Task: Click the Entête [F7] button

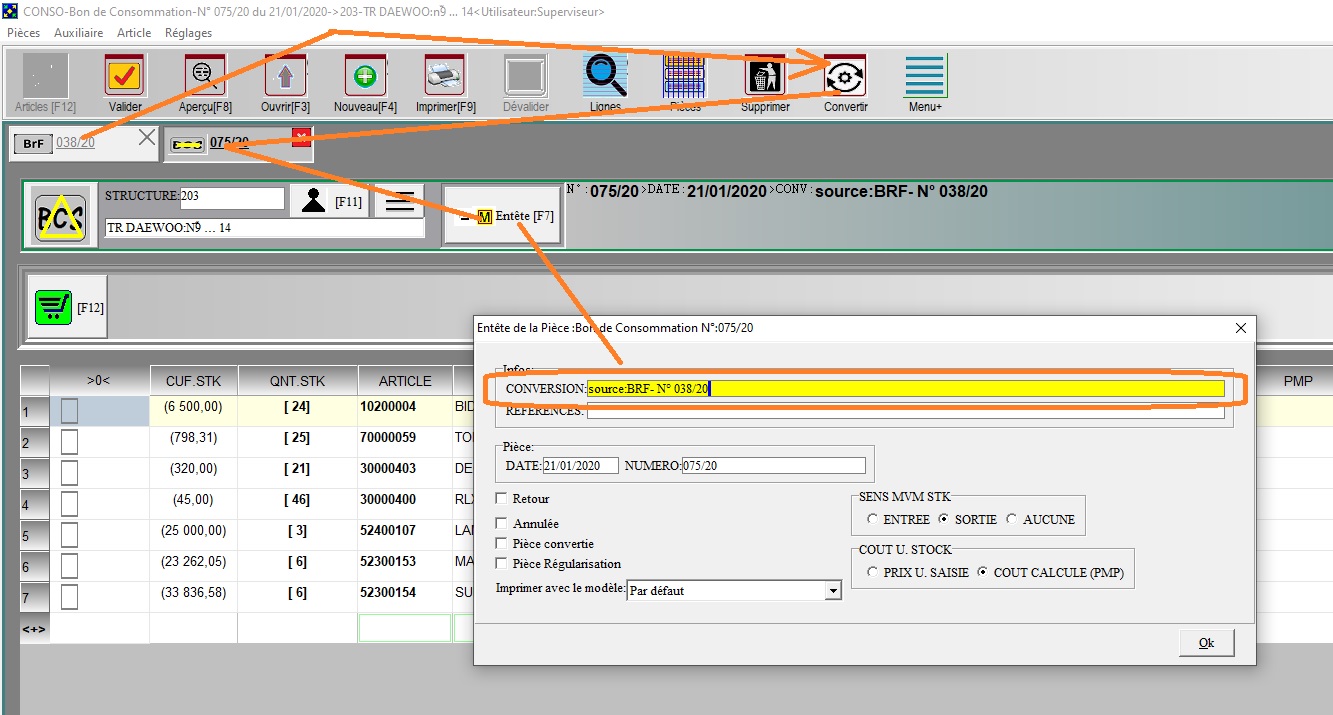Action: pos(503,216)
